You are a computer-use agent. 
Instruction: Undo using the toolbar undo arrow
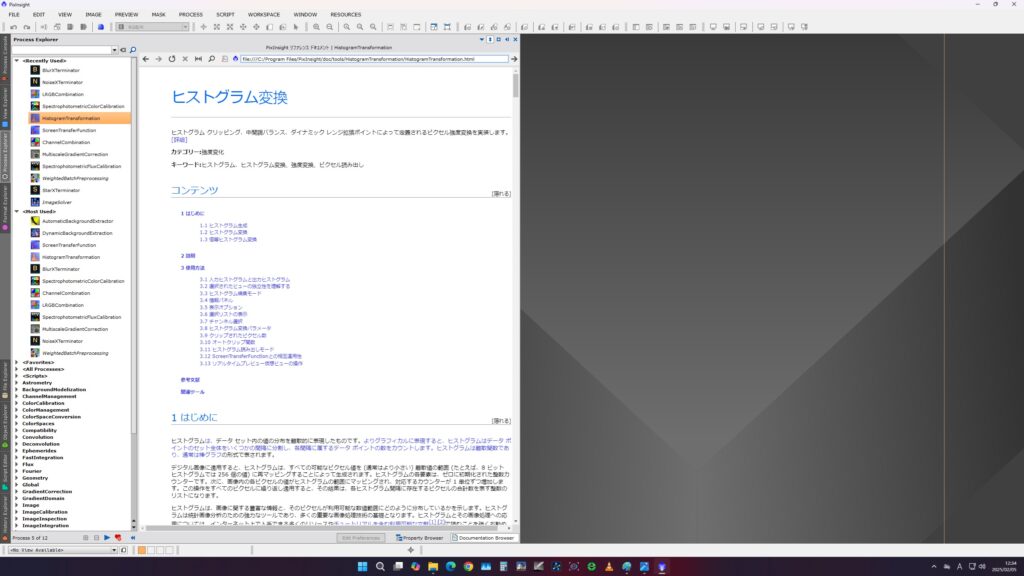(14, 27)
